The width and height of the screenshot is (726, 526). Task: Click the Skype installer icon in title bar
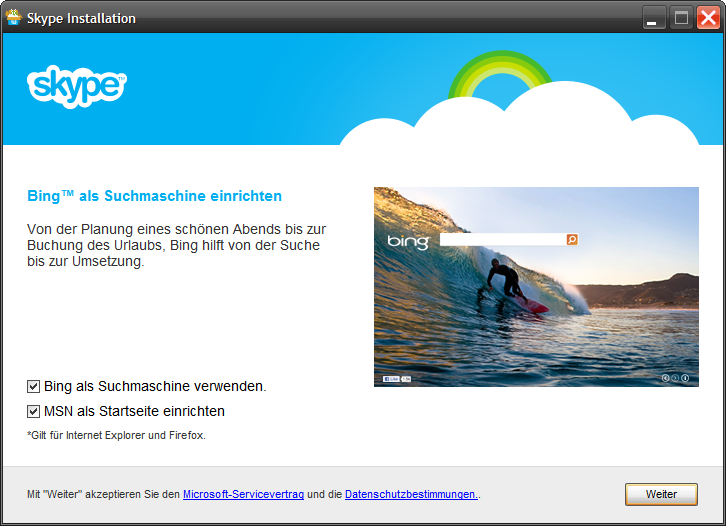13,18
